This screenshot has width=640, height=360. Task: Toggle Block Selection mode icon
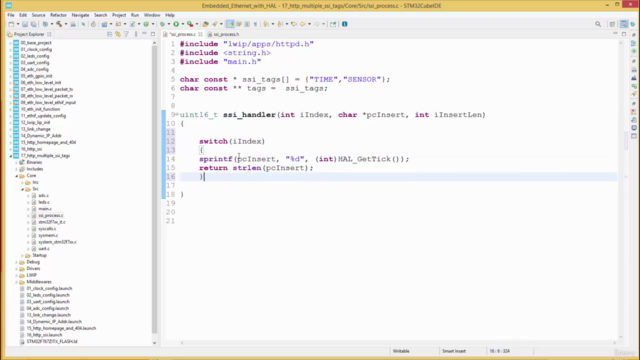coord(247,24)
